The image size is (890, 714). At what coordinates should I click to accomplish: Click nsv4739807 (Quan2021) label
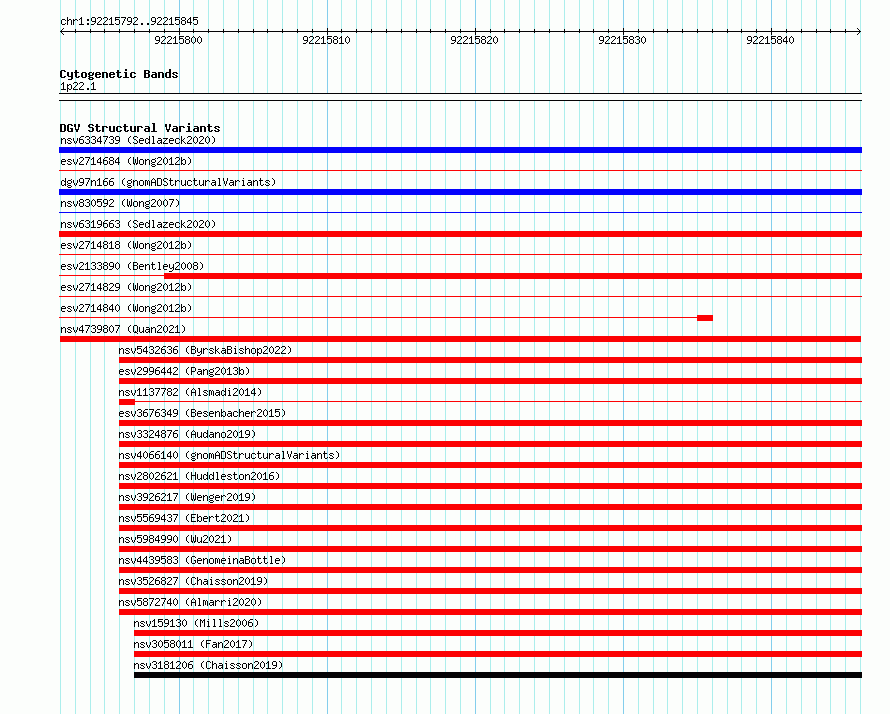tap(123, 329)
